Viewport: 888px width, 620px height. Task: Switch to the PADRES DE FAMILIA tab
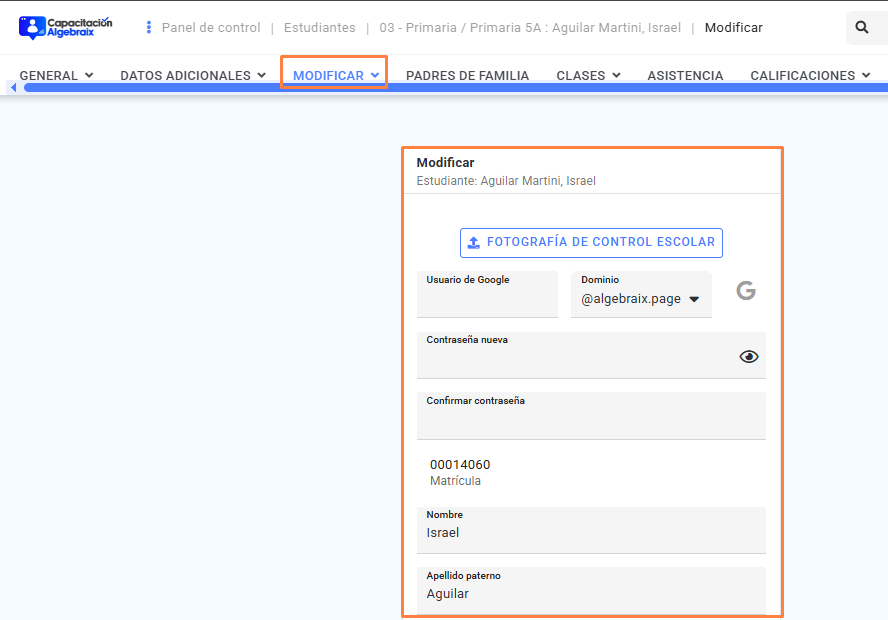pyautogui.click(x=467, y=75)
